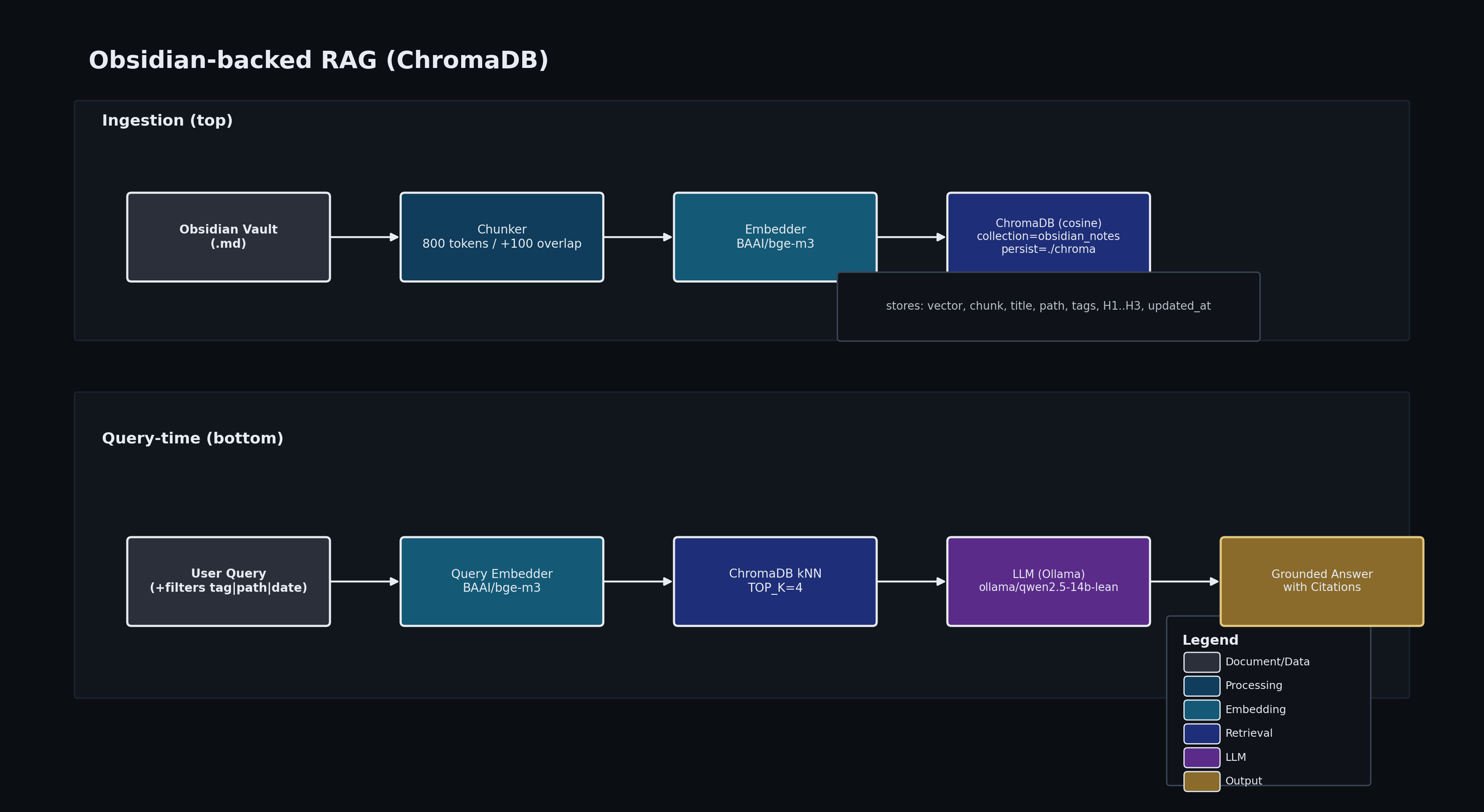The width and height of the screenshot is (1484, 812).
Task: Select the Grounded Answer with Citations box
Action: (1321, 581)
